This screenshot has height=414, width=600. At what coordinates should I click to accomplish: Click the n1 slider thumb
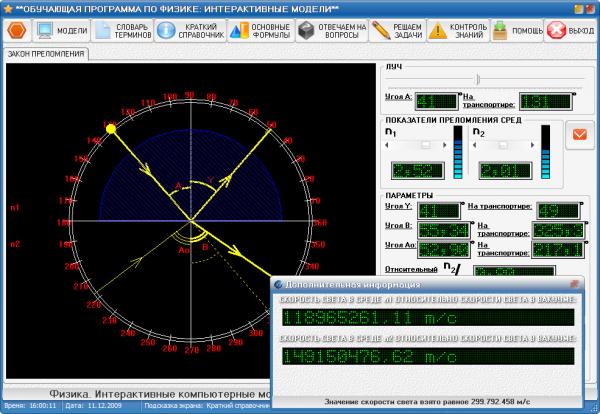pyautogui.click(x=426, y=145)
